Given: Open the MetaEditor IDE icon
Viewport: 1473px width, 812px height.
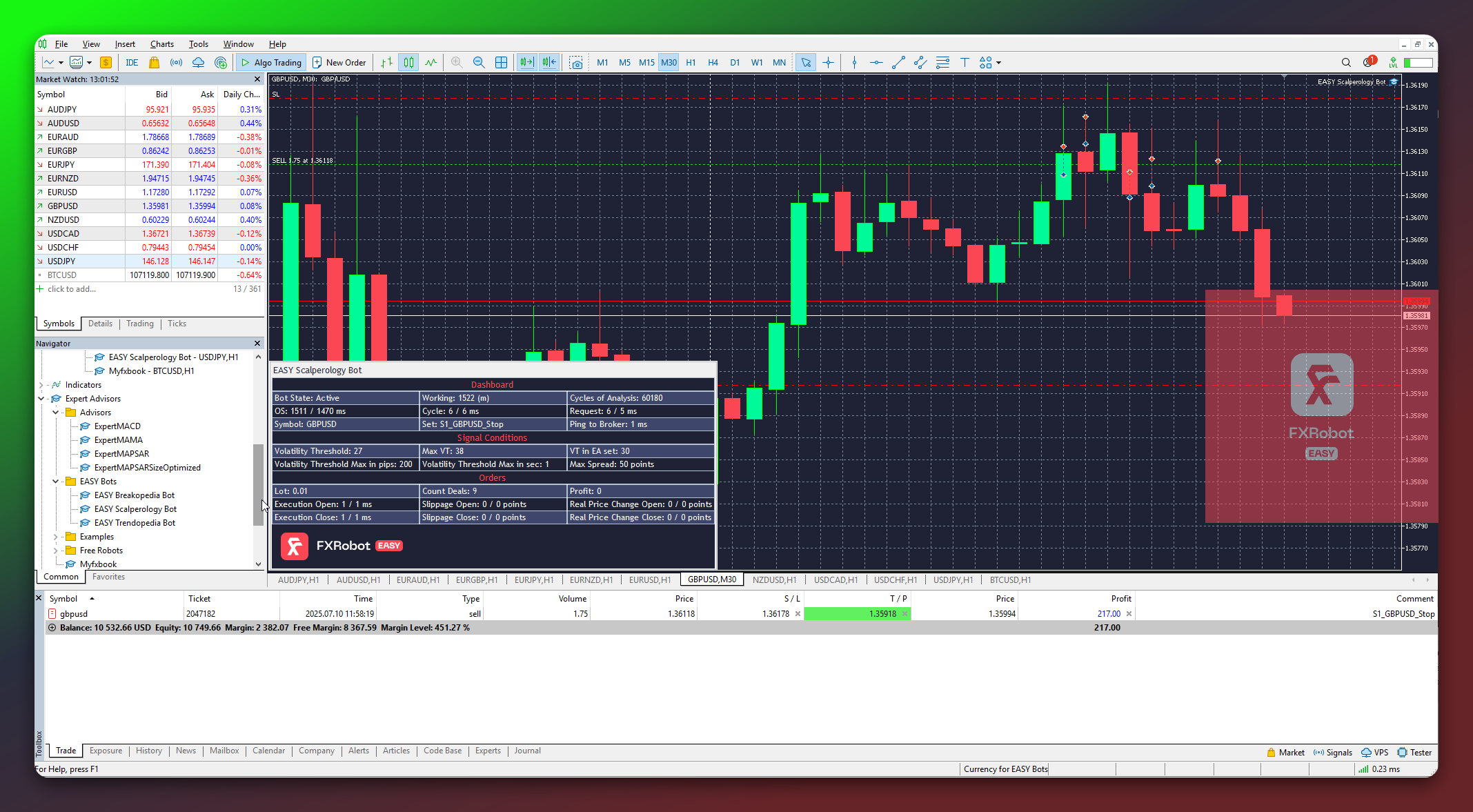Looking at the screenshot, I should [132, 63].
